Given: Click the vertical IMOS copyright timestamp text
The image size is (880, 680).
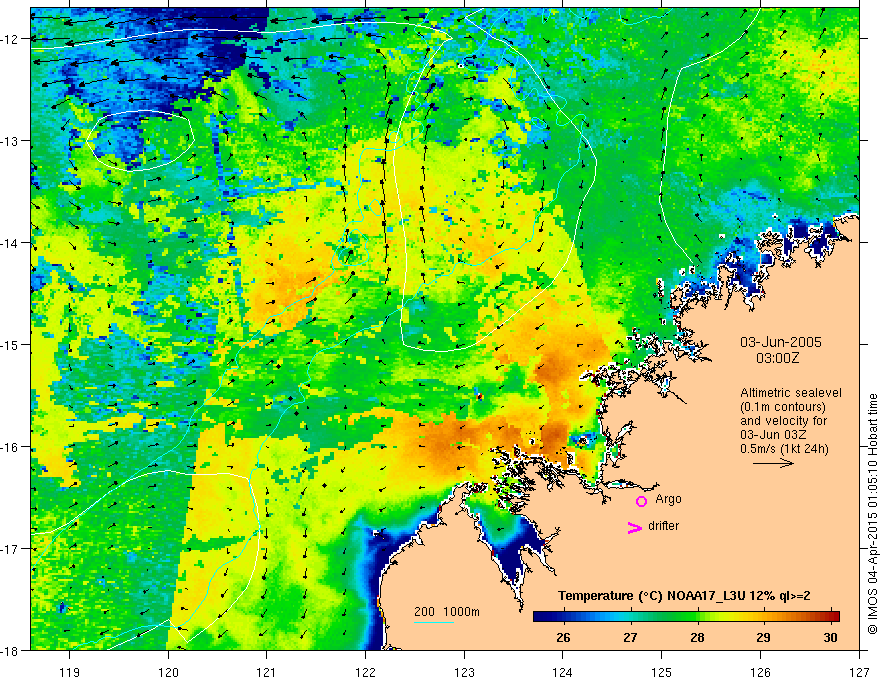Looking at the screenshot, I should point(873,514).
